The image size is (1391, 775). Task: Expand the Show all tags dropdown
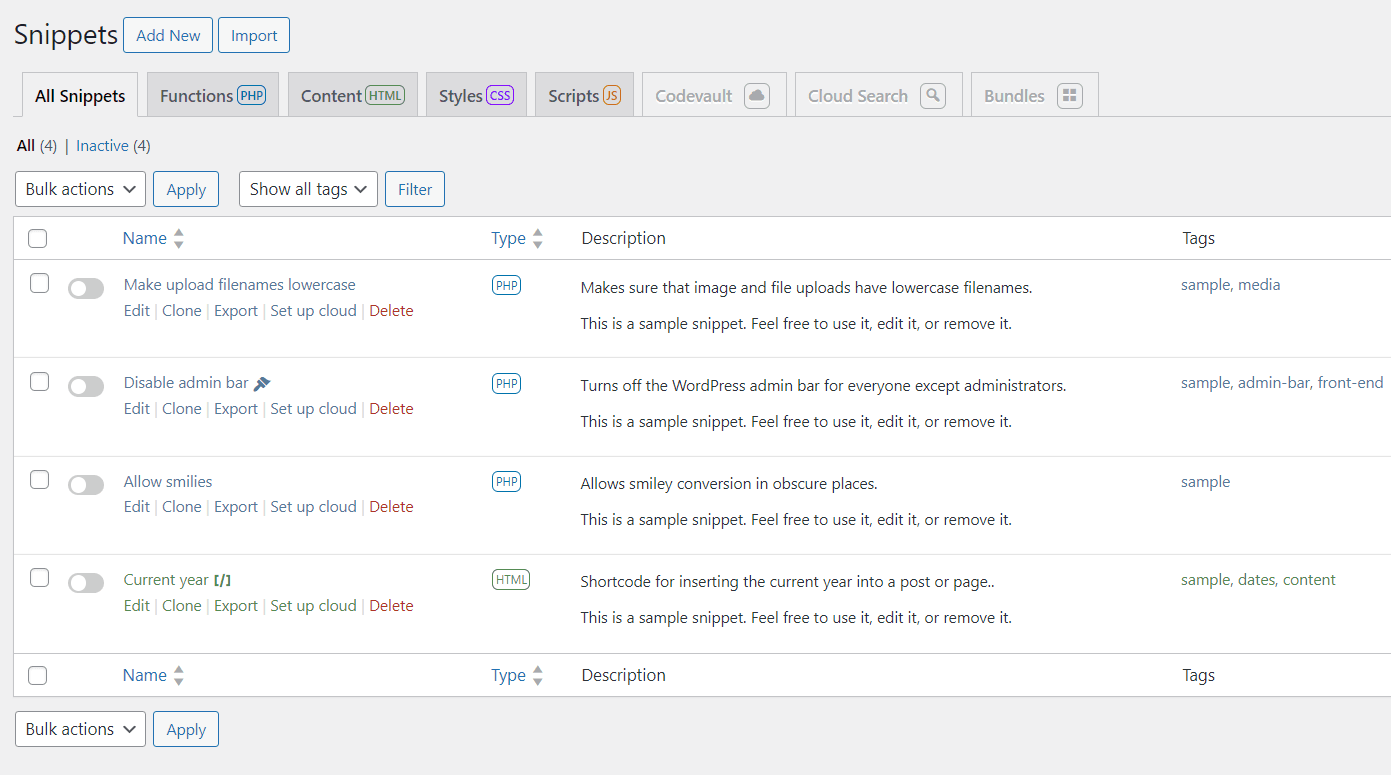308,189
